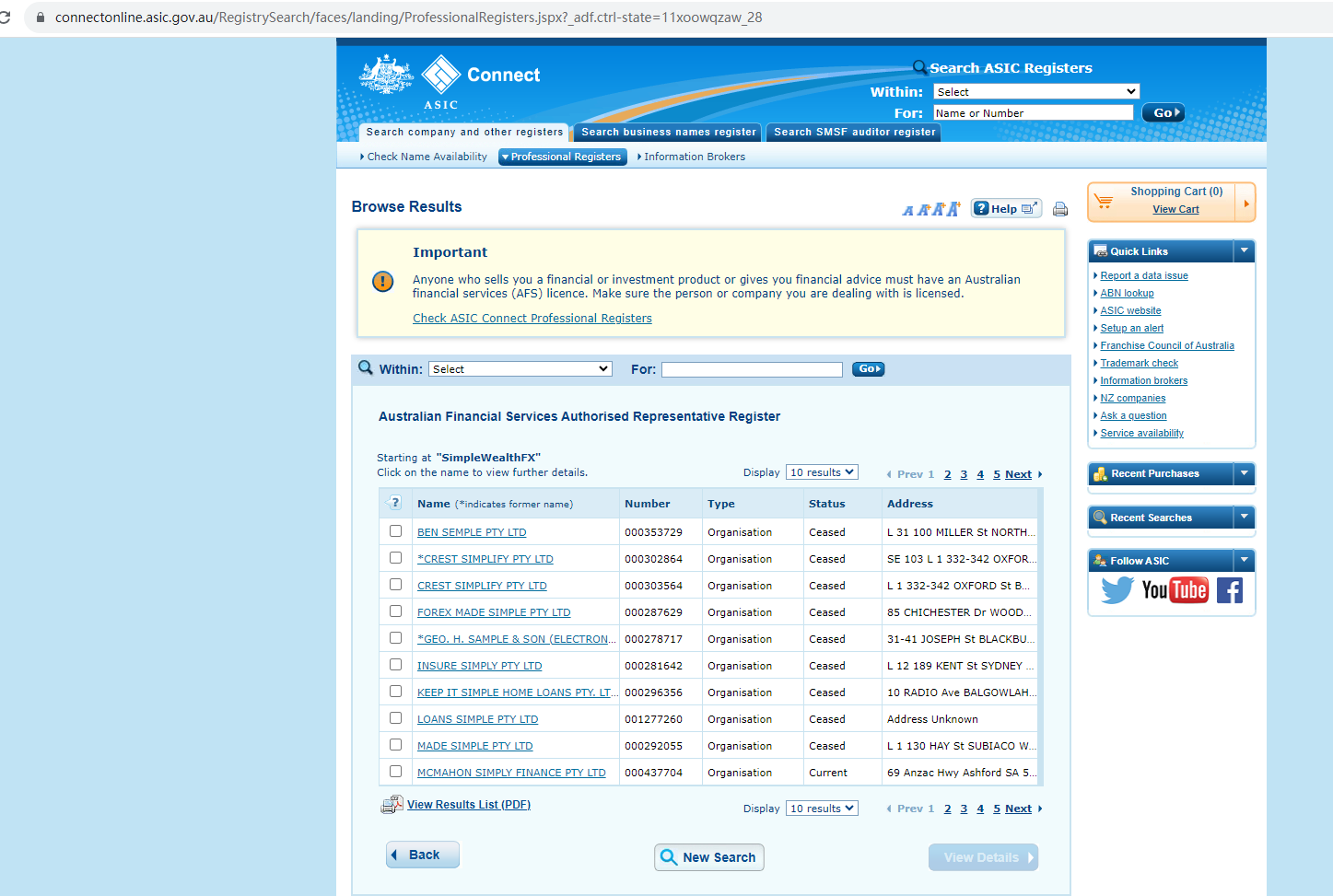Click the Name or Number search field
This screenshot has height=896, width=1333.
1033,113
